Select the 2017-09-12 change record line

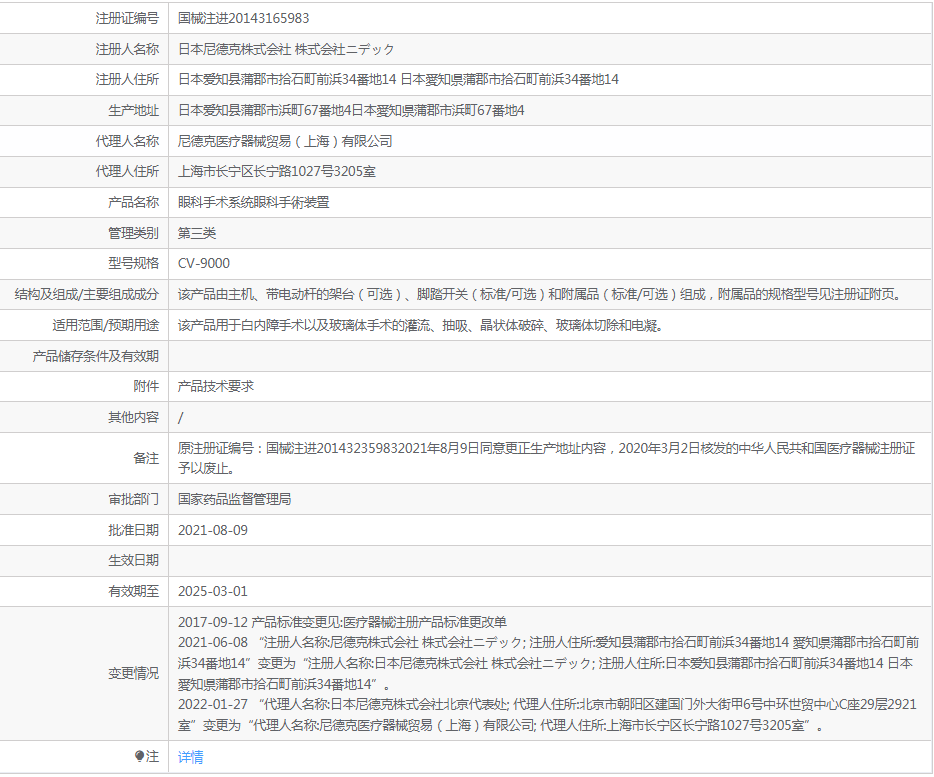[x=343, y=622]
